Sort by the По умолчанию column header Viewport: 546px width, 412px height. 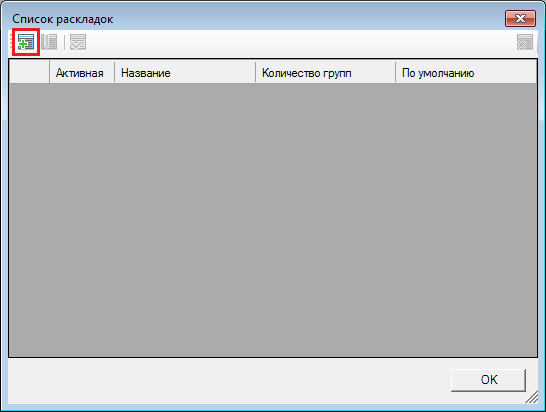466,73
